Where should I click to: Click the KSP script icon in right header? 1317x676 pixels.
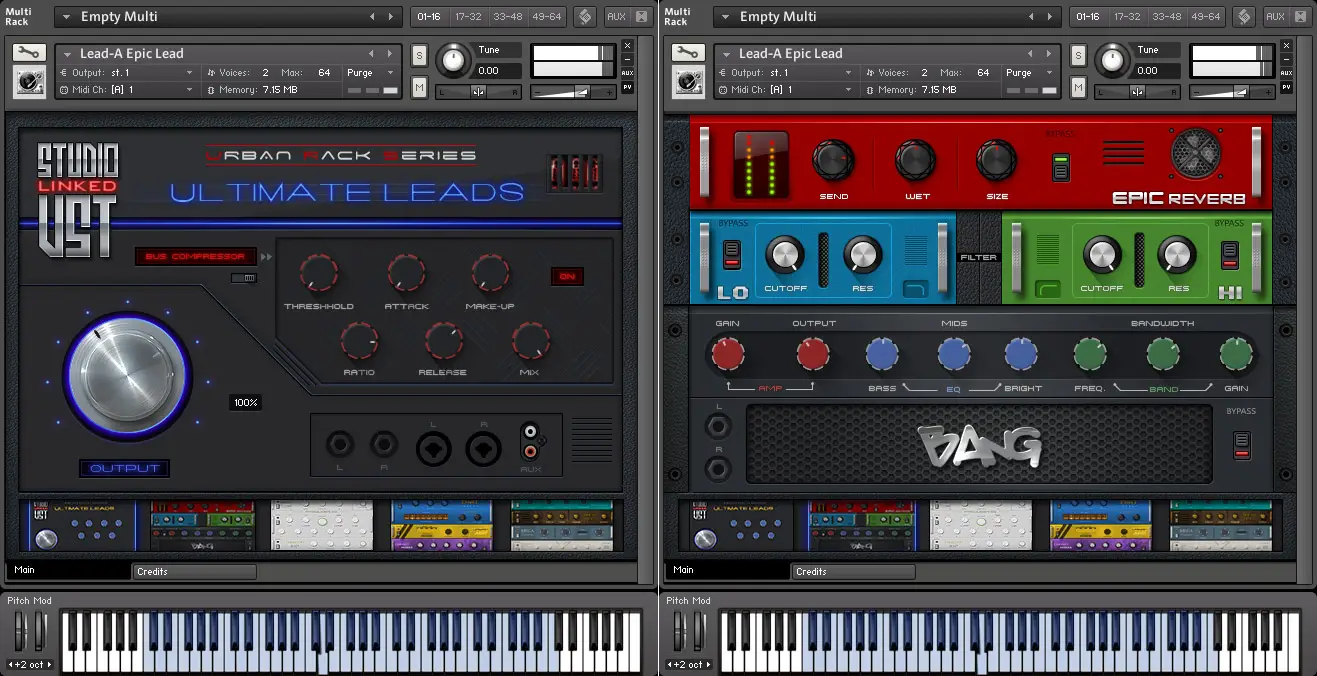click(1244, 17)
